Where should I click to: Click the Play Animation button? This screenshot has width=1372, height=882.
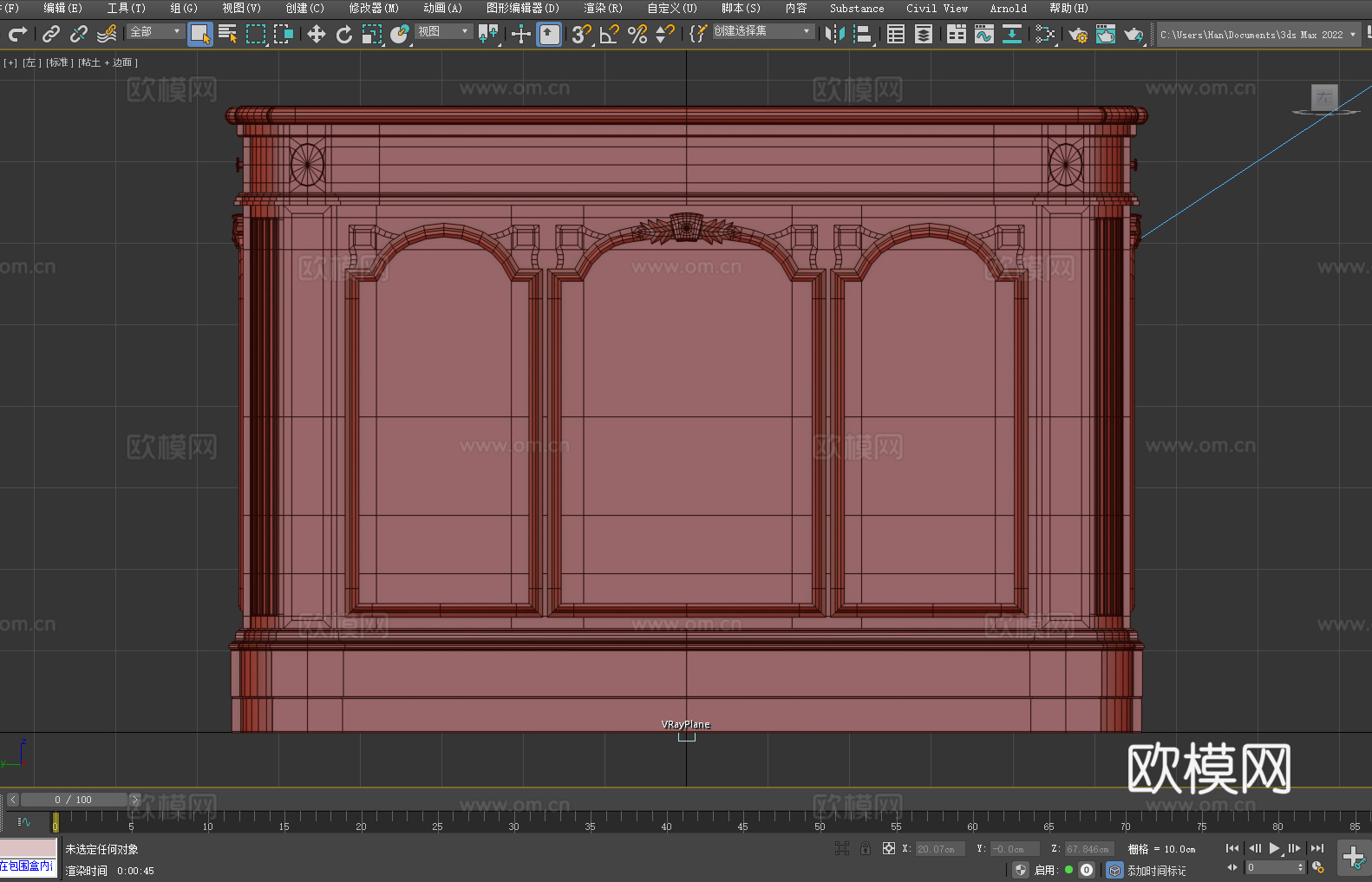coord(1274,848)
